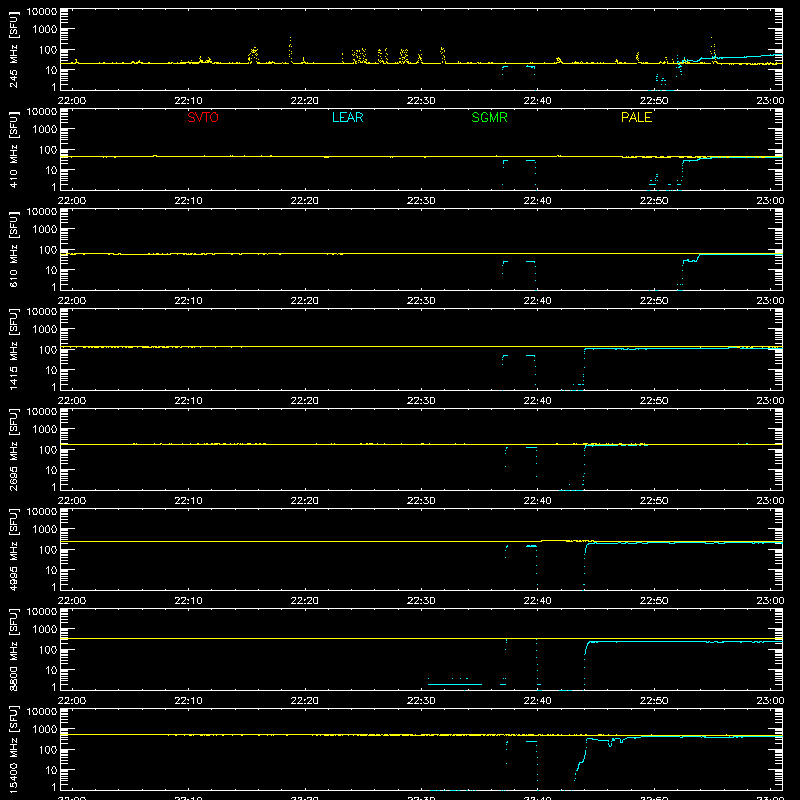
Task: Select the 410 MHz [SFU] axis label
Action: [13, 149]
